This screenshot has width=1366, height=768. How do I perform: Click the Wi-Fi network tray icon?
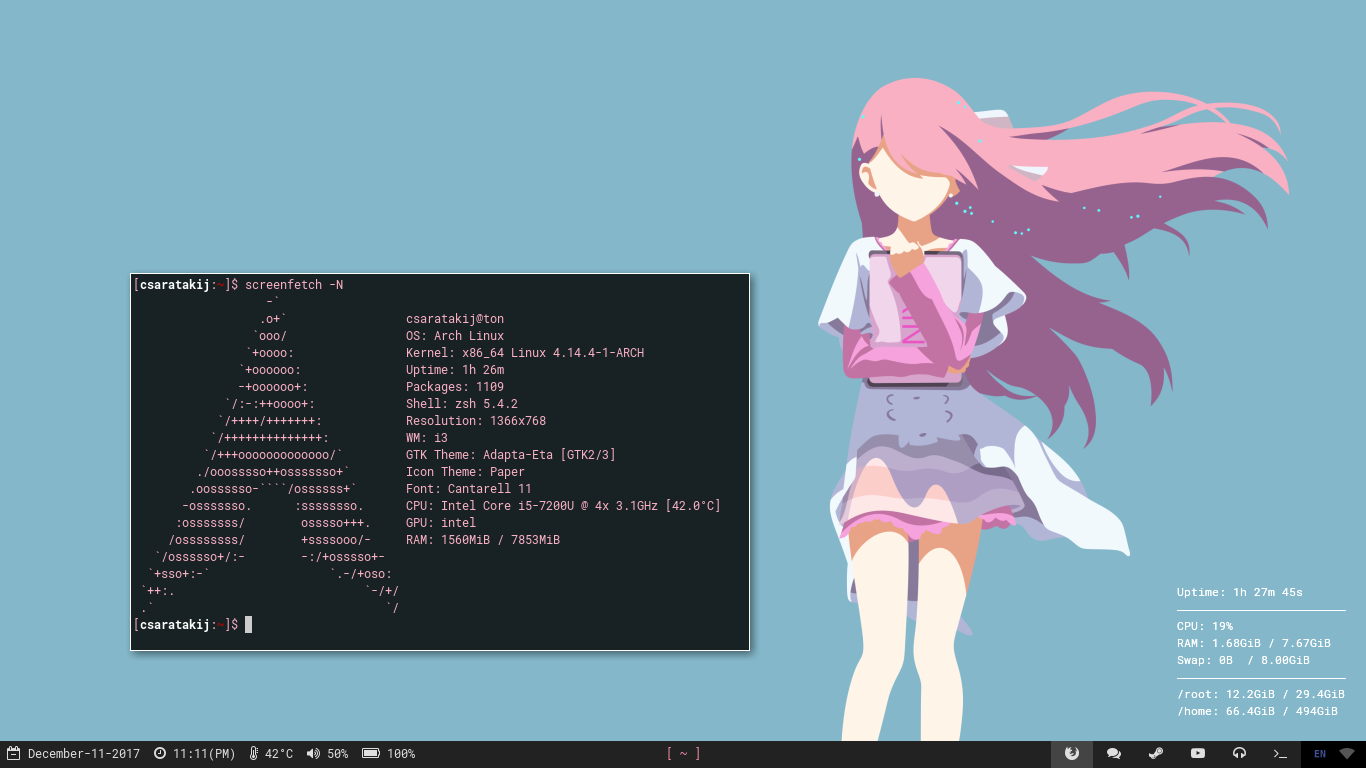click(x=1347, y=754)
